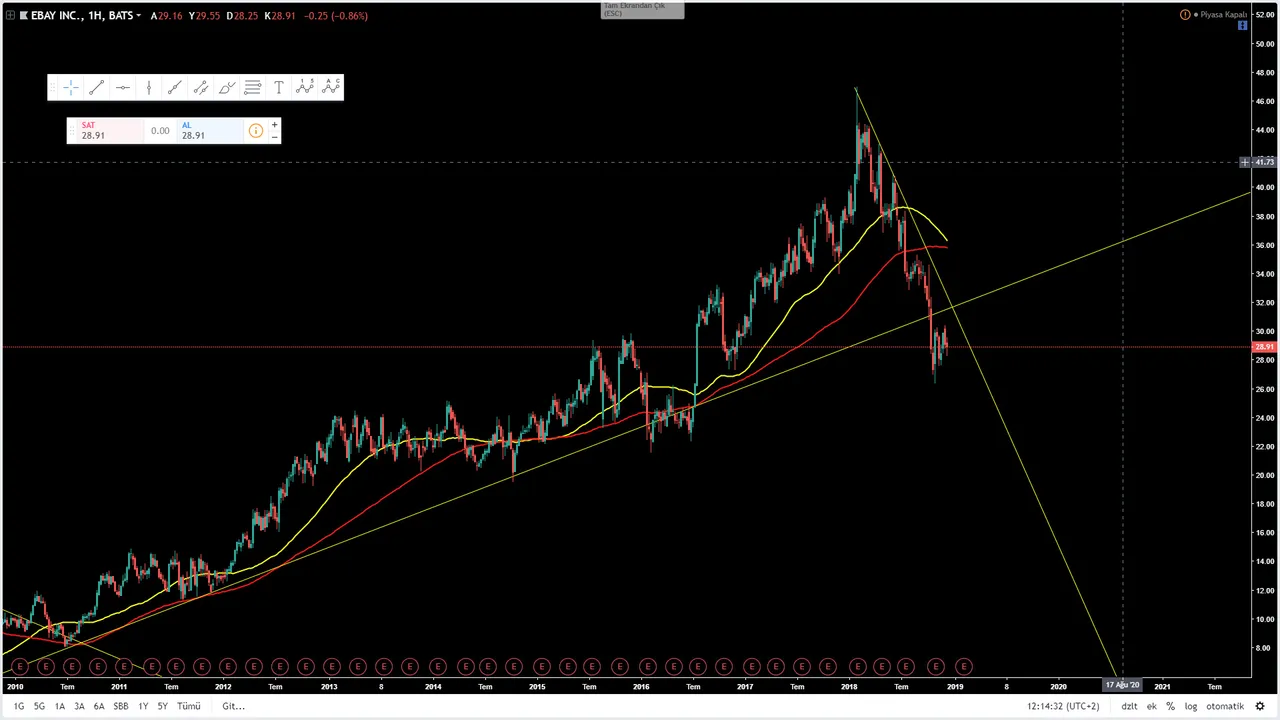The width and height of the screenshot is (1280, 720).
Task: Click the -0.25 (-0.86%) change value
Action: [x=335, y=16]
